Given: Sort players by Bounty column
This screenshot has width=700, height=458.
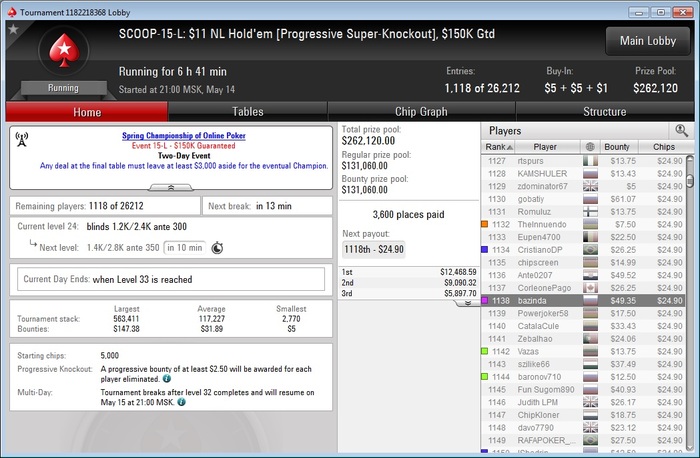Looking at the screenshot, I should pos(617,146).
